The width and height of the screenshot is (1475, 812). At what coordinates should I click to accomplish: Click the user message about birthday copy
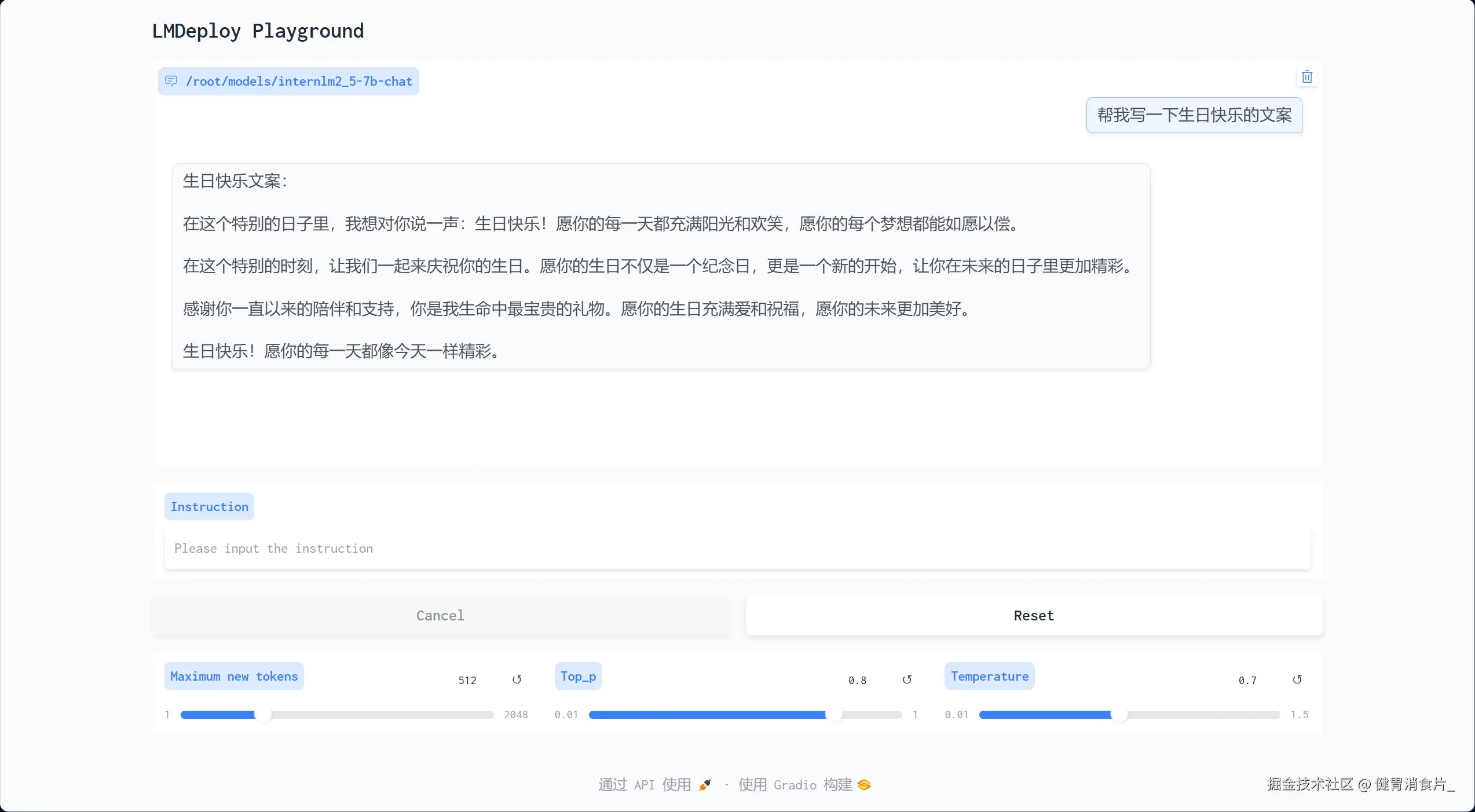[1194, 115]
